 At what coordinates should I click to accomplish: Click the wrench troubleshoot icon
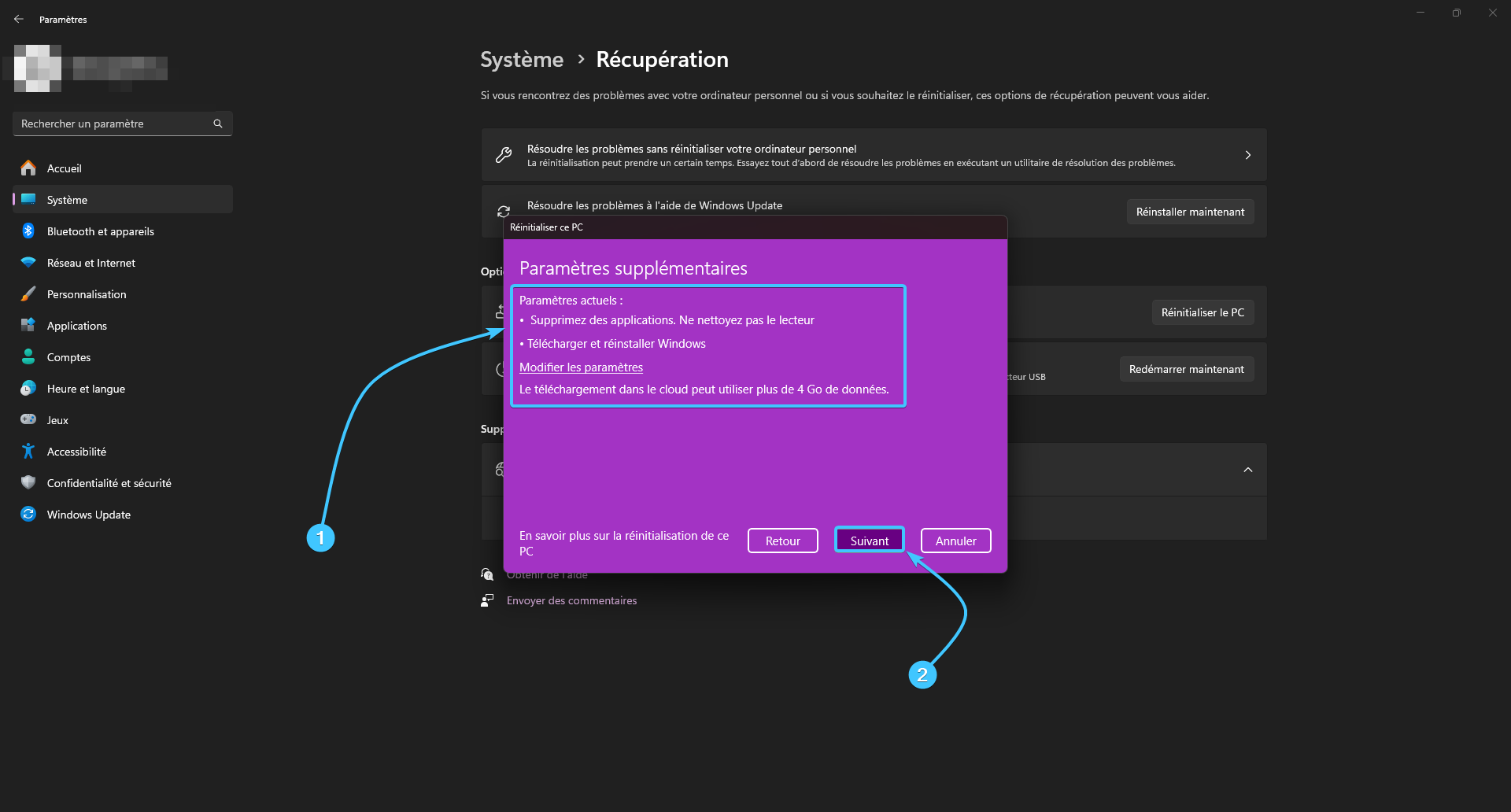pyautogui.click(x=504, y=155)
